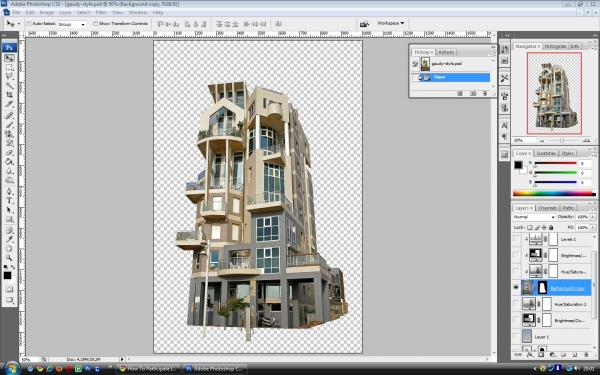Switch to the Histogram tab
600x375 pixels.
point(555,46)
